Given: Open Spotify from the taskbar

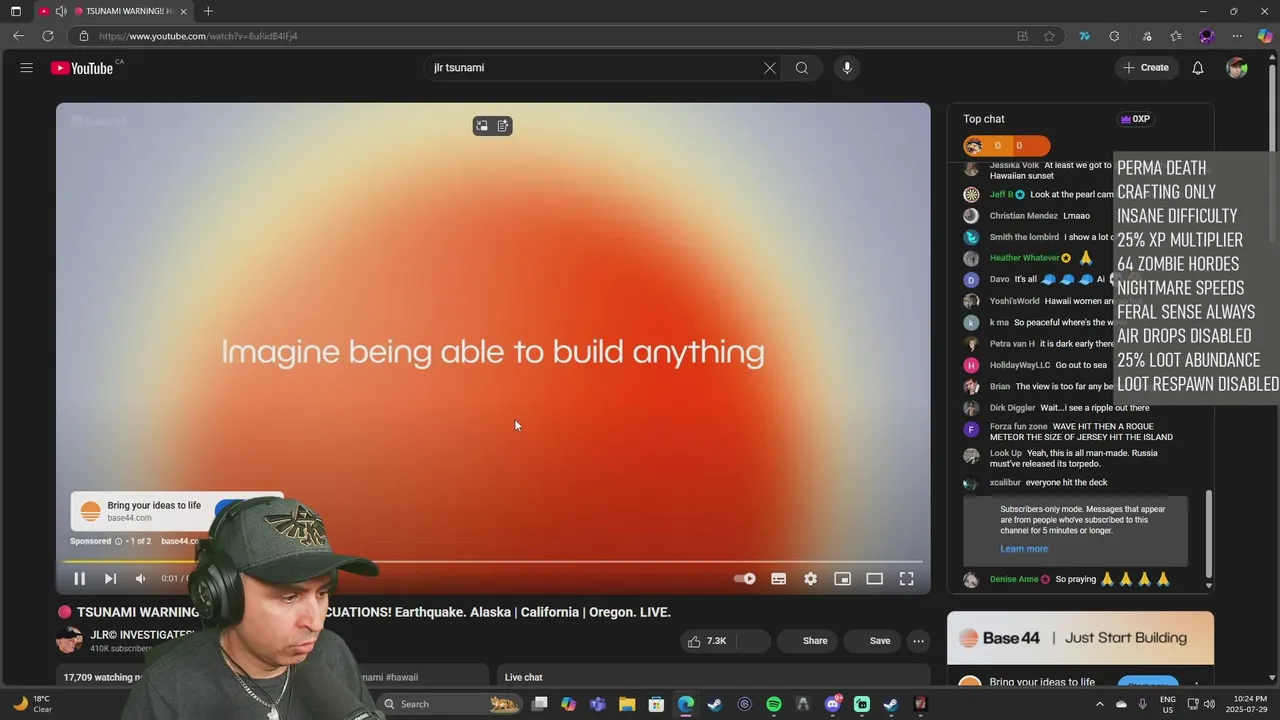Looking at the screenshot, I should 774,704.
